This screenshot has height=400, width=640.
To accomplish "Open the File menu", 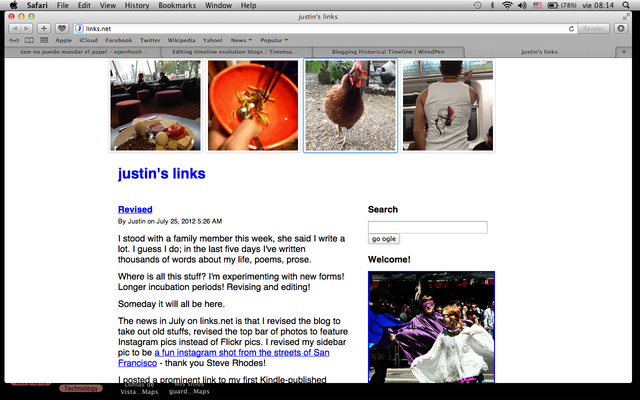I will point(62,5).
